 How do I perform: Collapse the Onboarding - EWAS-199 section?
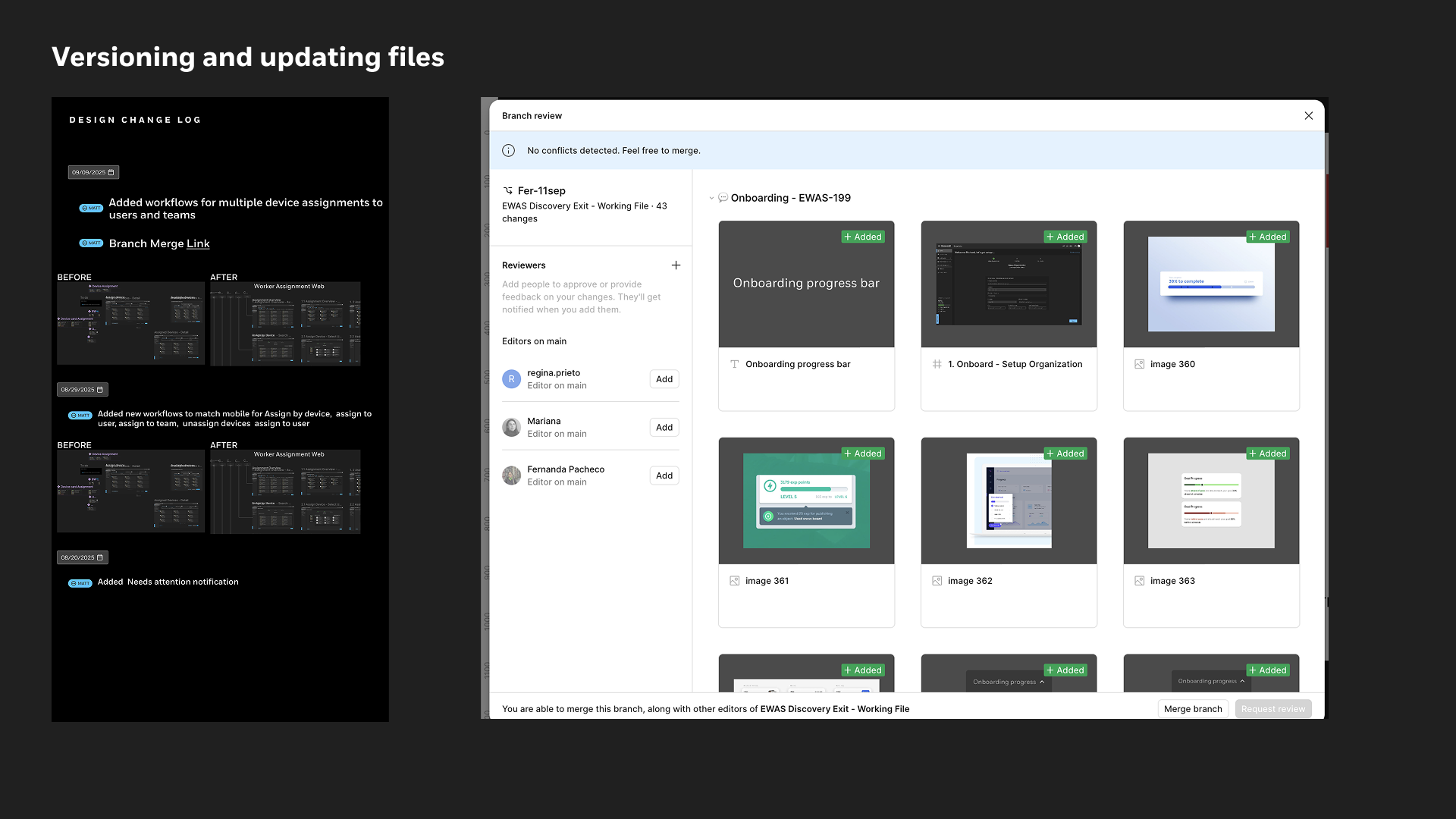(711, 199)
